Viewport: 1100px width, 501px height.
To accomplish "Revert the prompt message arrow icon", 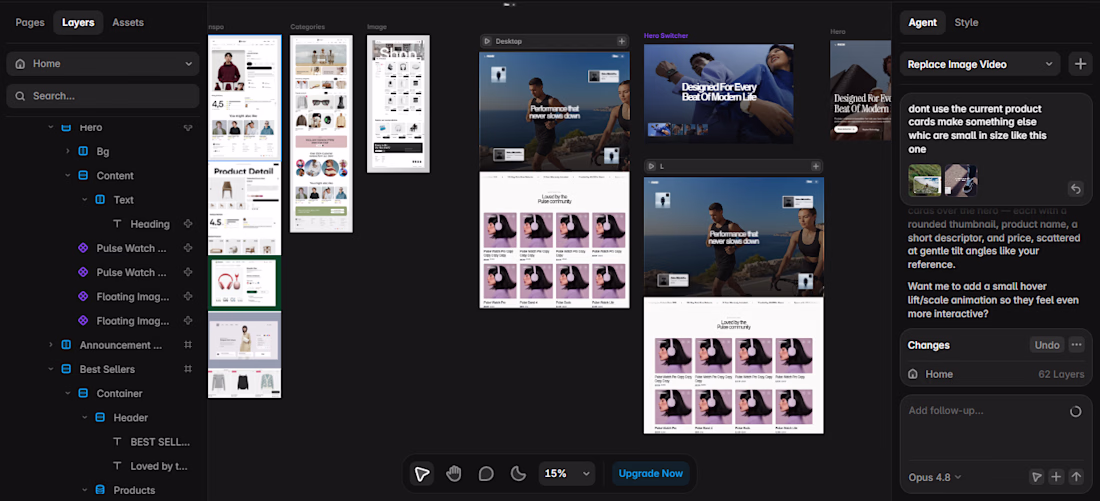I will 1075,189.
